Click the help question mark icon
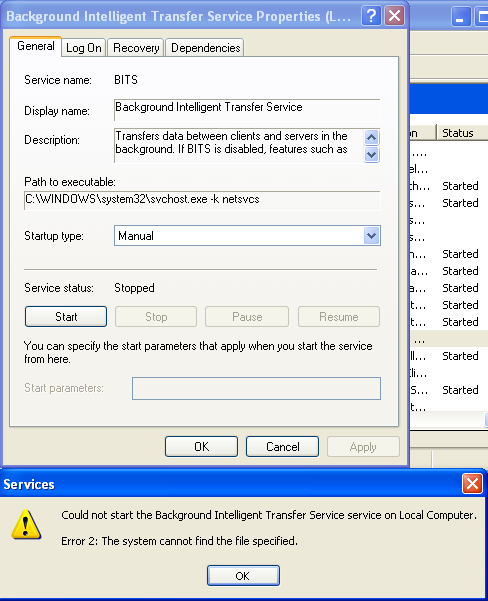Screen dimensions: 488x601 pos(371,16)
